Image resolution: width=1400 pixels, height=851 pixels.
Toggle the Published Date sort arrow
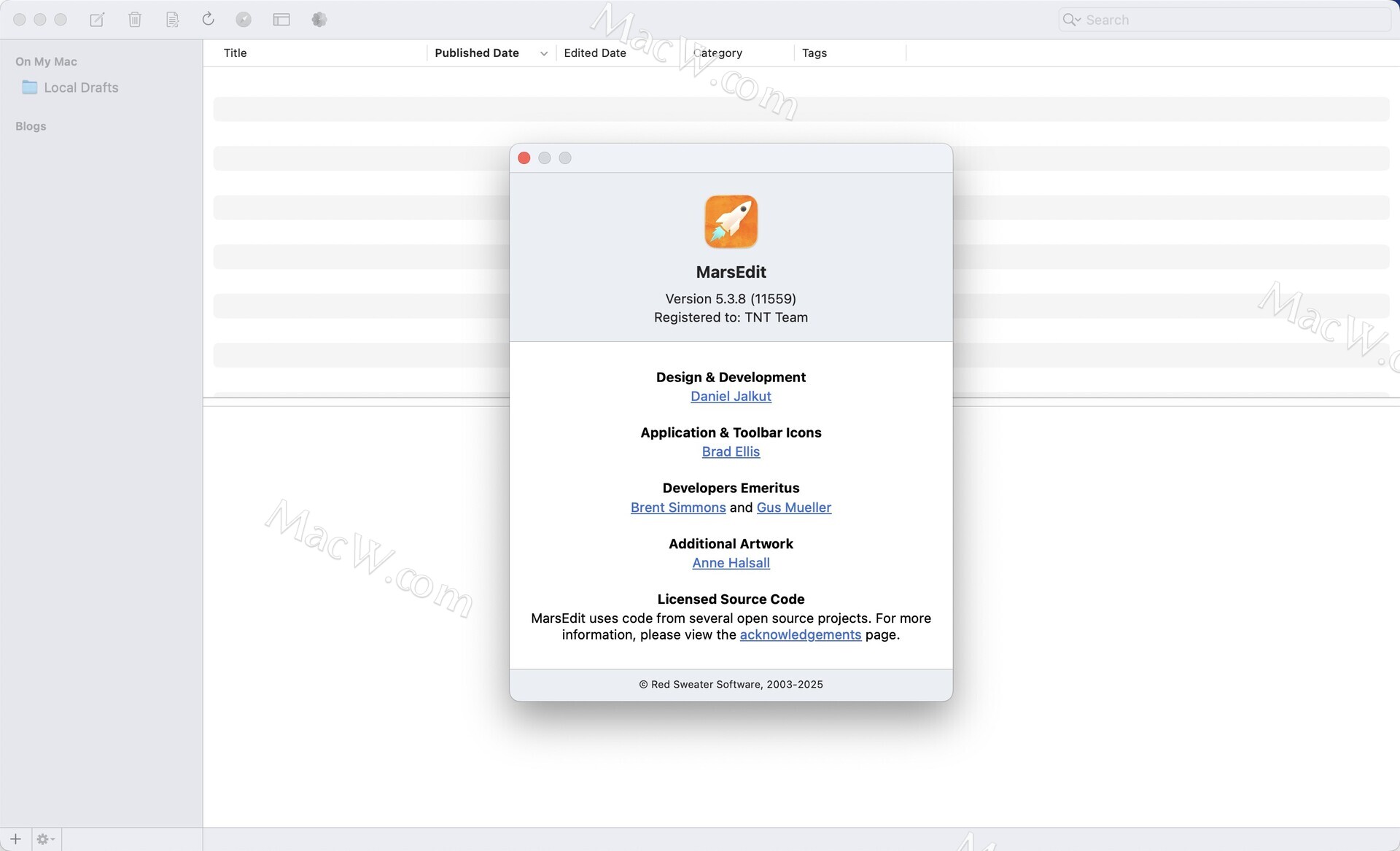point(543,53)
